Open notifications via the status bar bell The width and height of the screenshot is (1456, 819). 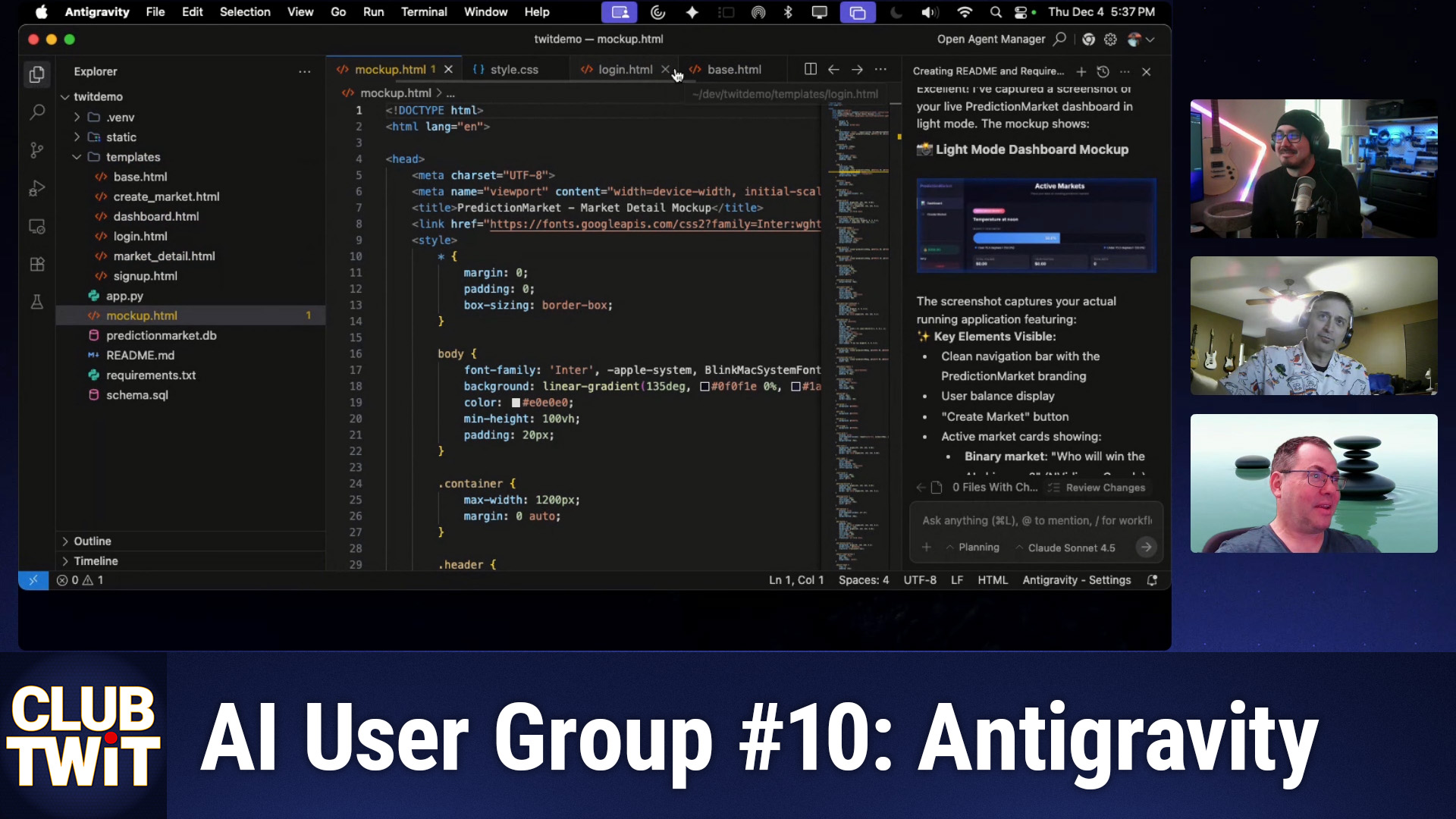pos(1152,580)
